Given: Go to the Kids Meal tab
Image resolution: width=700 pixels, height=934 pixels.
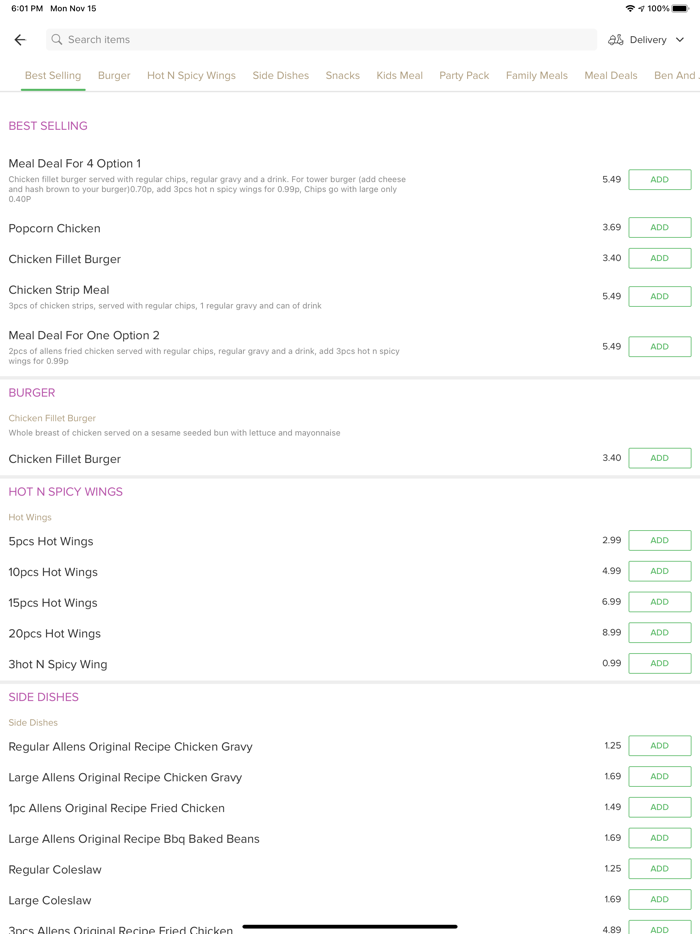Looking at the screenshot, I should [x=399, y=75].
